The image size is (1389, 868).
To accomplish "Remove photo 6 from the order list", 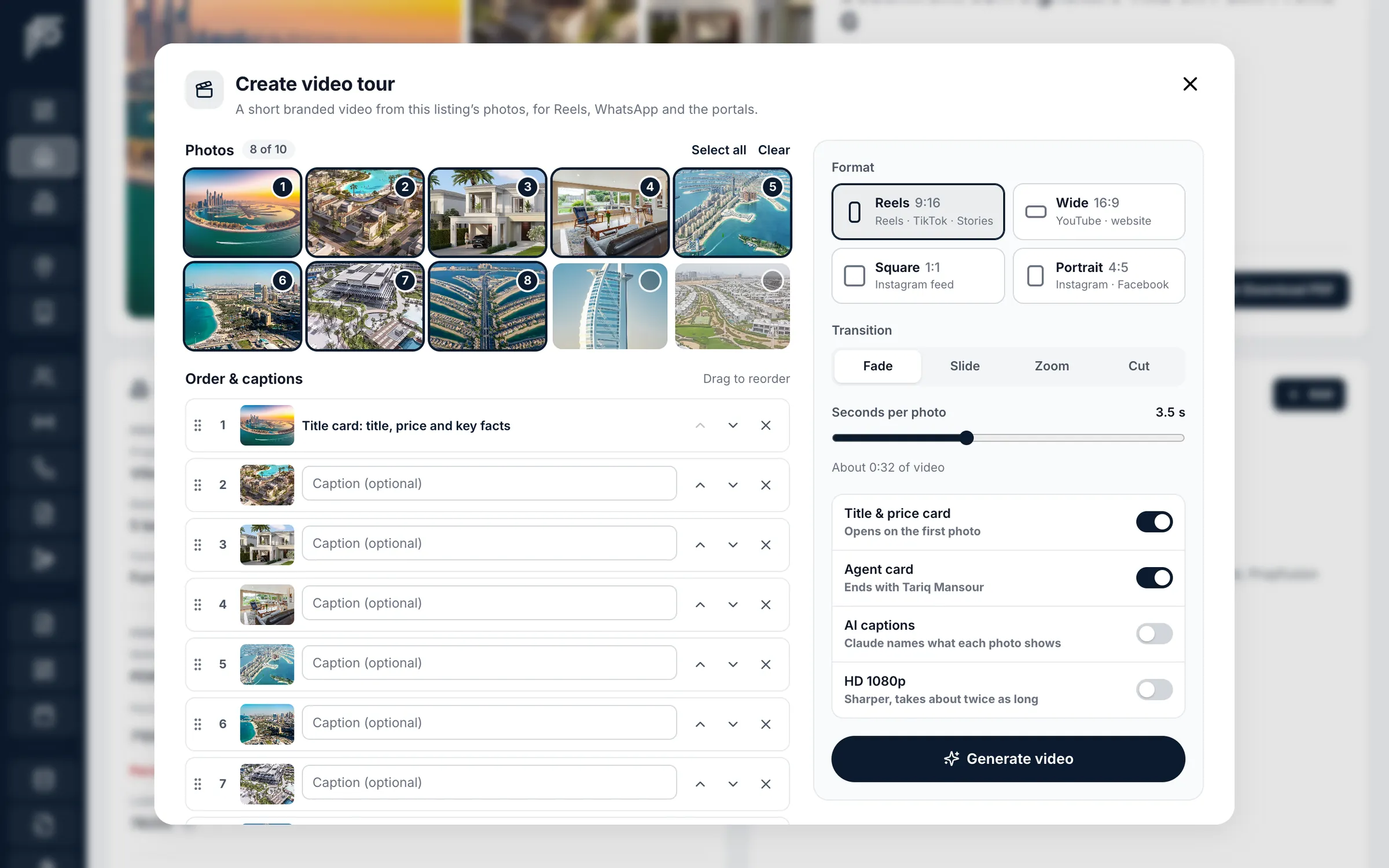I will 766,724.
